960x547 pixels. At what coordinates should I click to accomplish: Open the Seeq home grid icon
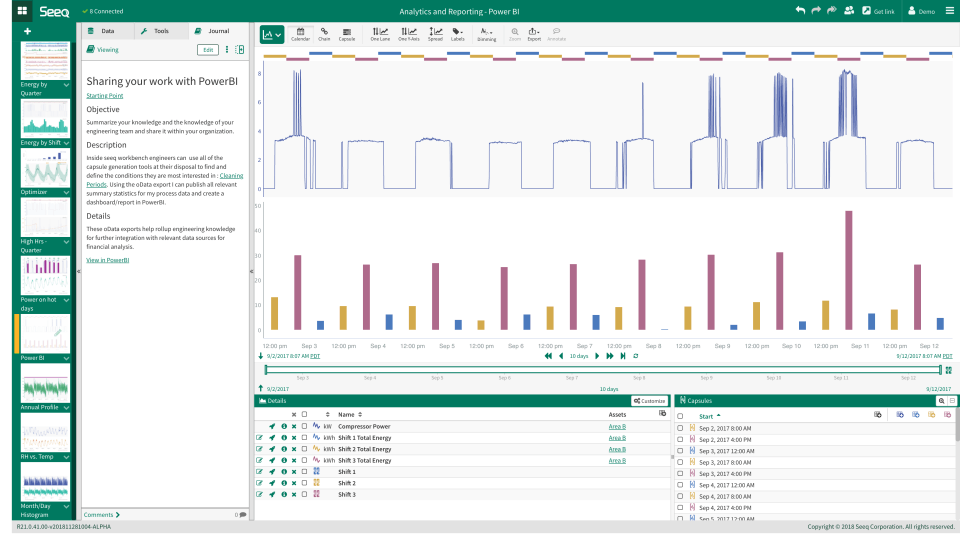[22, 11]
